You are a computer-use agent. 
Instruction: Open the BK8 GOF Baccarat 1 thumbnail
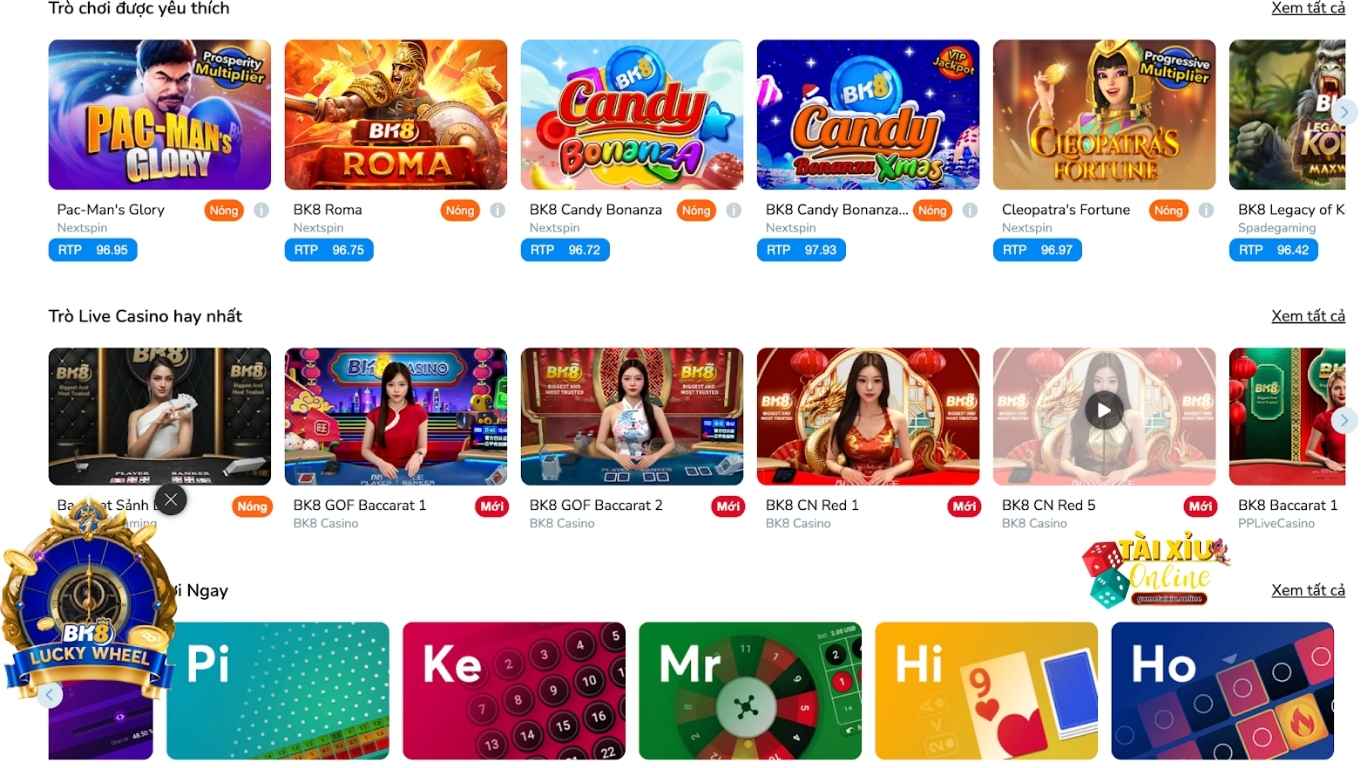click(x=396, y=417)
